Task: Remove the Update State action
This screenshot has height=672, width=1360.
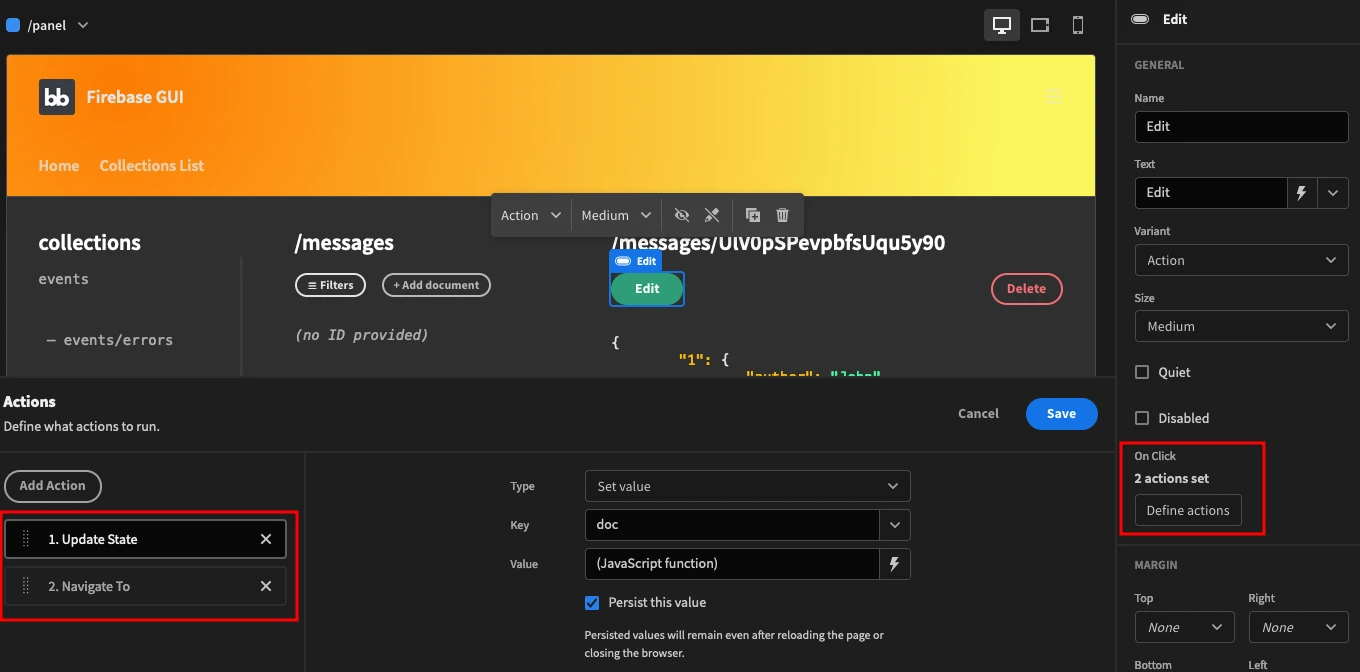Action: pyautogui.click(x=266, y=539)
